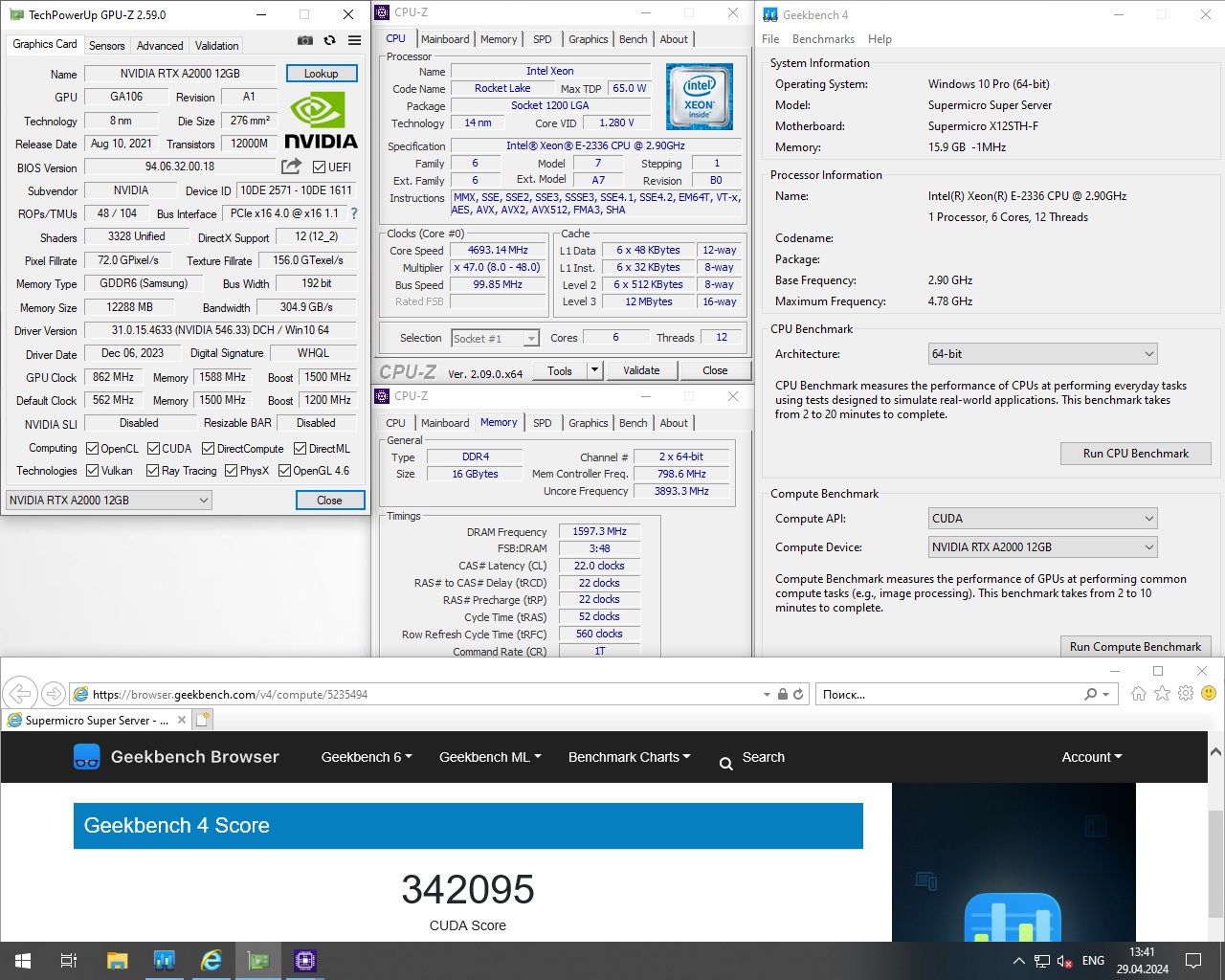Click the search magnifier in browser search box
The height and width of the screenshot is (980, 1225).
[1090, 694]
